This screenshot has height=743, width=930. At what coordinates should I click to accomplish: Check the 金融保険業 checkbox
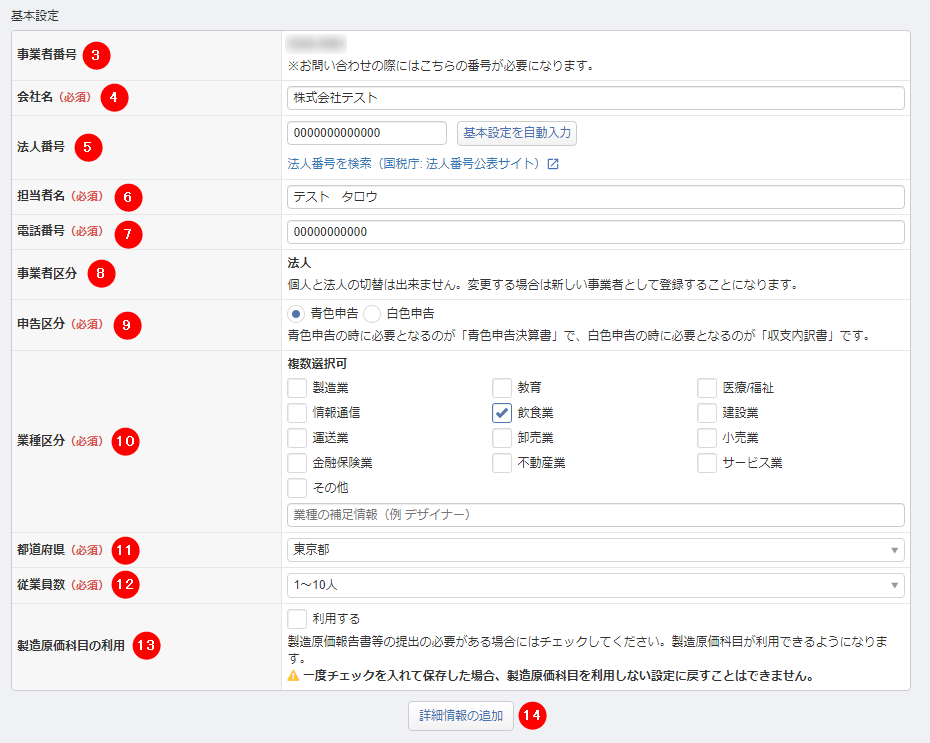[x=297, y=463]
